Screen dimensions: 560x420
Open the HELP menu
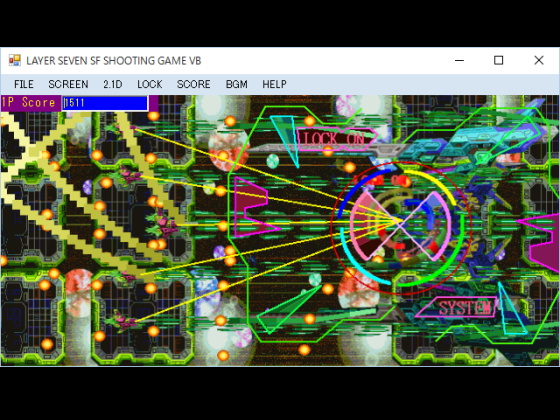click(x=274, y=84)
